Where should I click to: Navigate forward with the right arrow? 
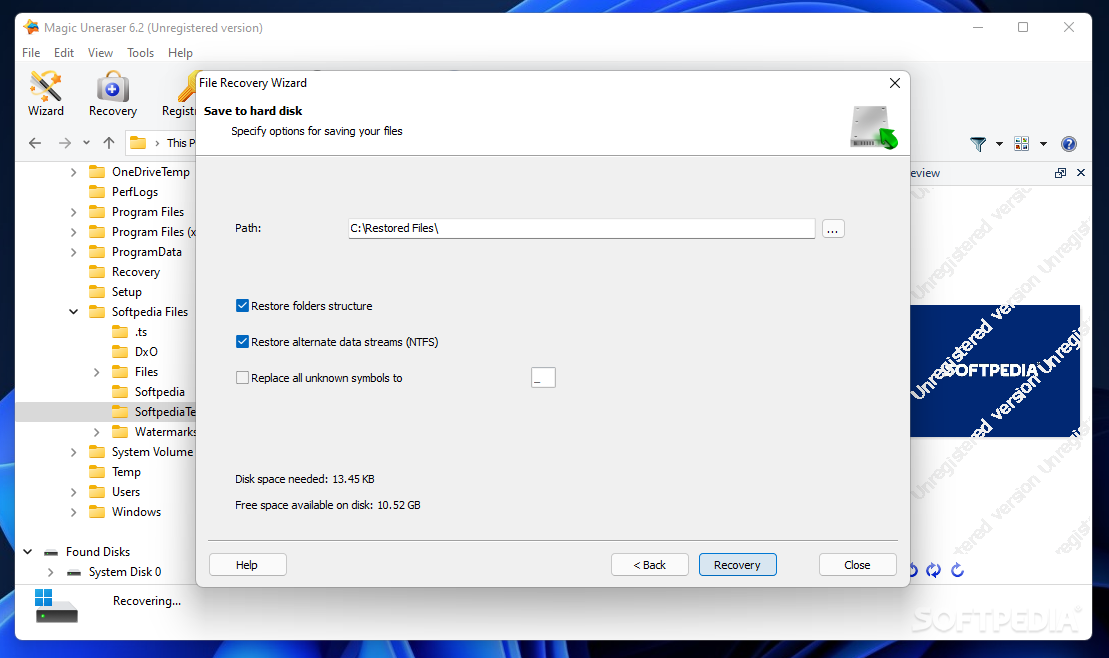tap(64, 143)
